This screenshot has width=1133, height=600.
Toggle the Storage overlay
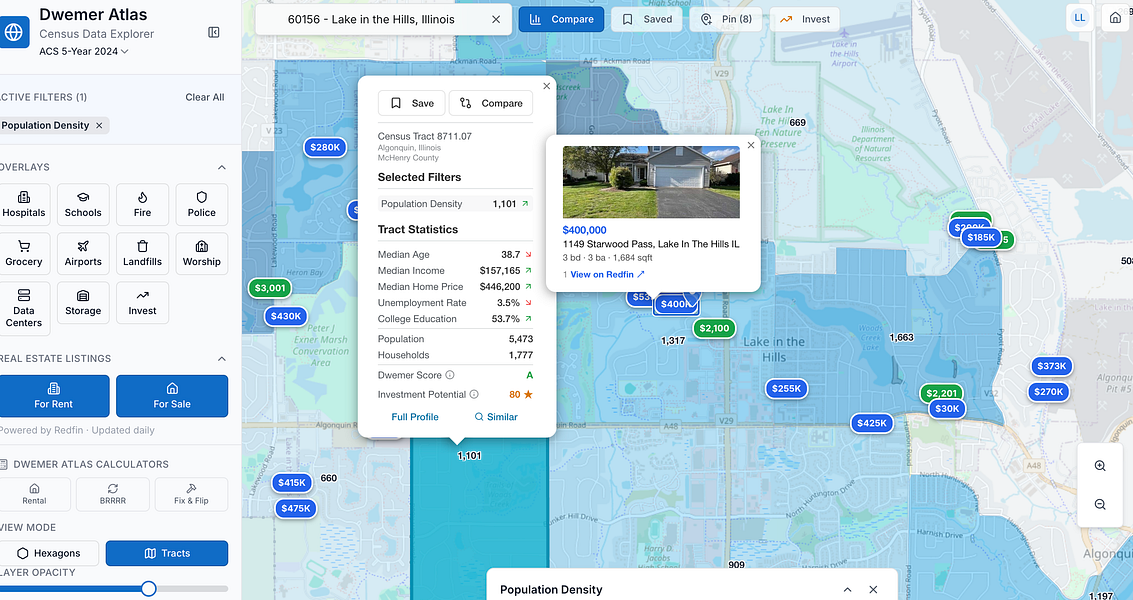(x=83, y=303)
